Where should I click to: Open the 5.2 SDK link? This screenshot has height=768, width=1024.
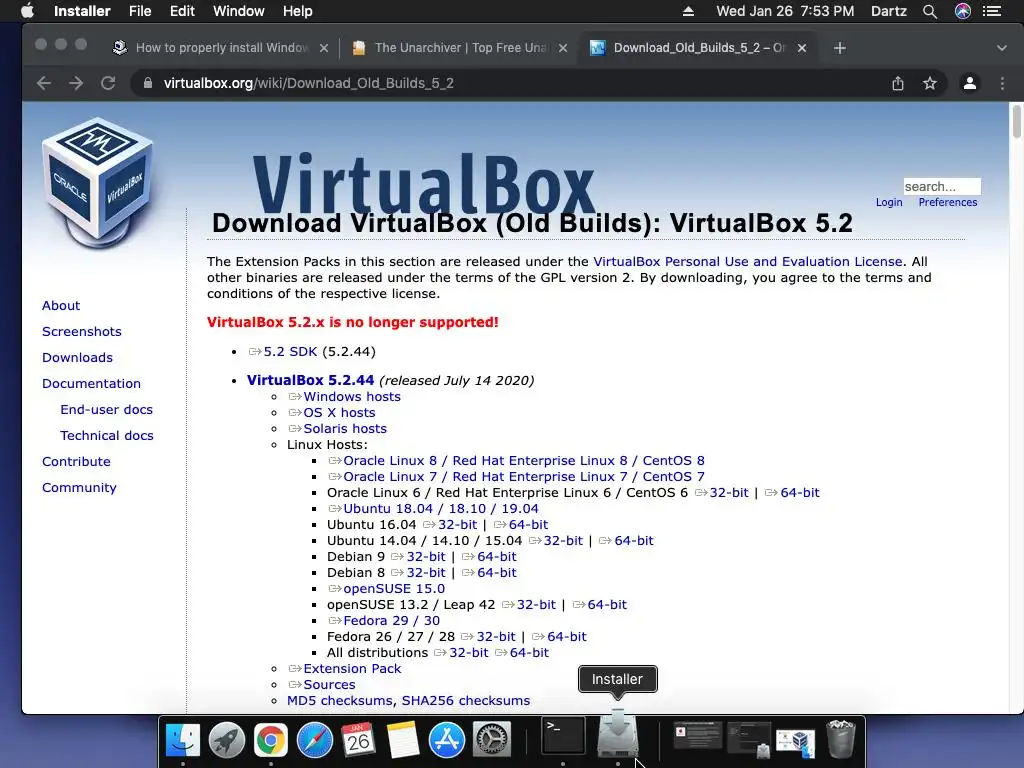pyautogui.click(x=290, y=351)
